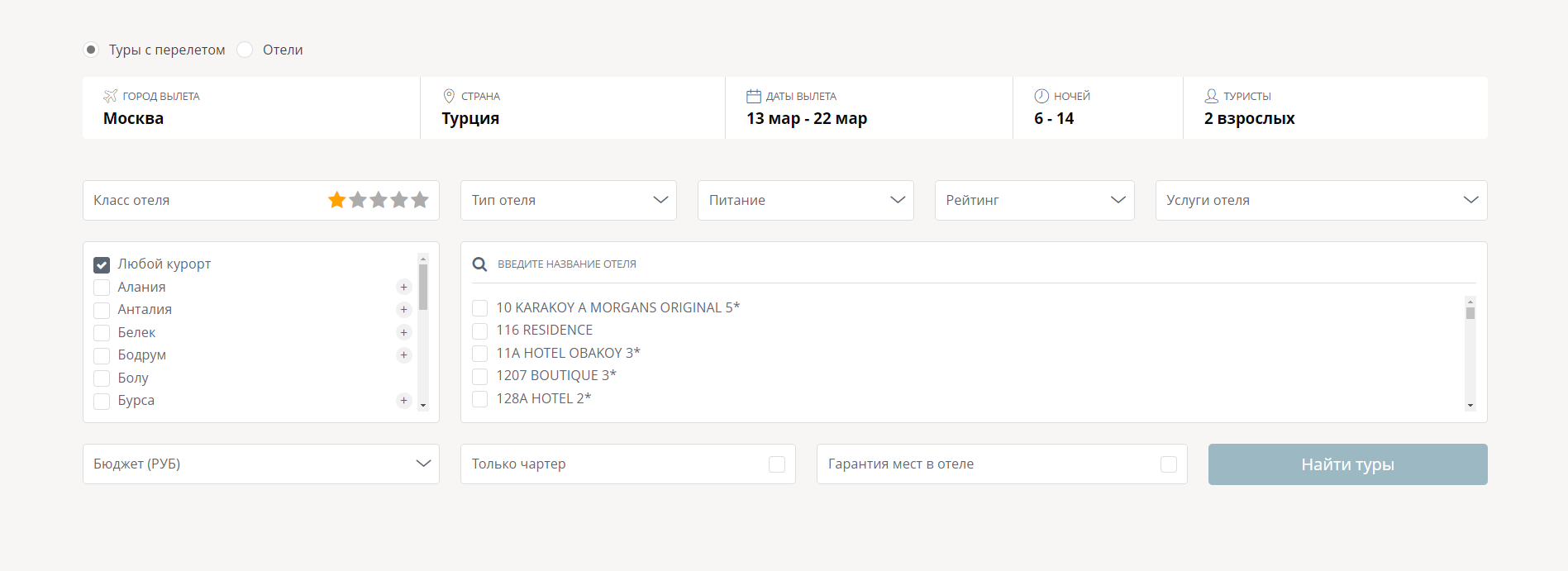Click the location pin icon for country

pos(449,96)
